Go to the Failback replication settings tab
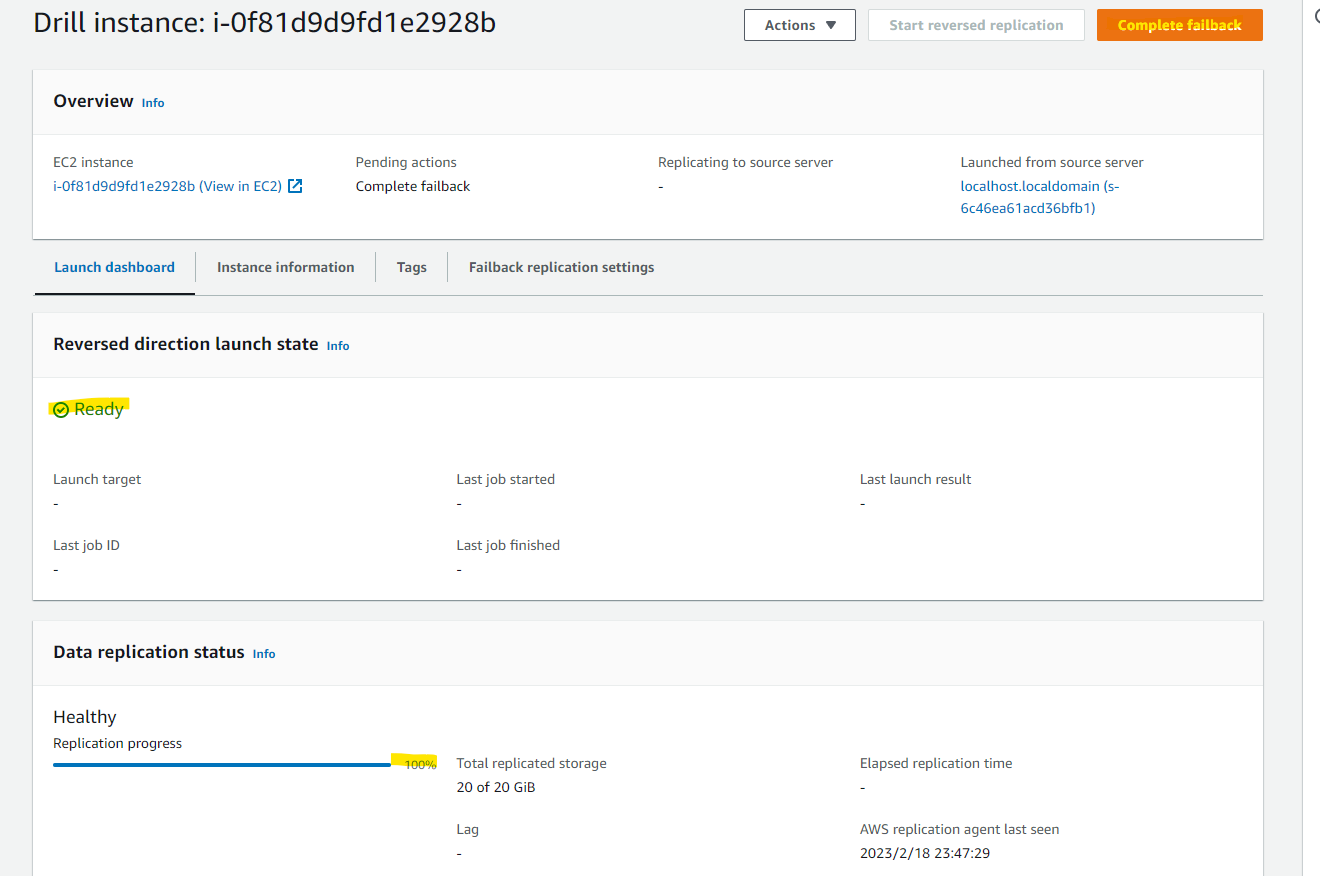This screenshot has width=1320, height=876. [x=562, y=267]
